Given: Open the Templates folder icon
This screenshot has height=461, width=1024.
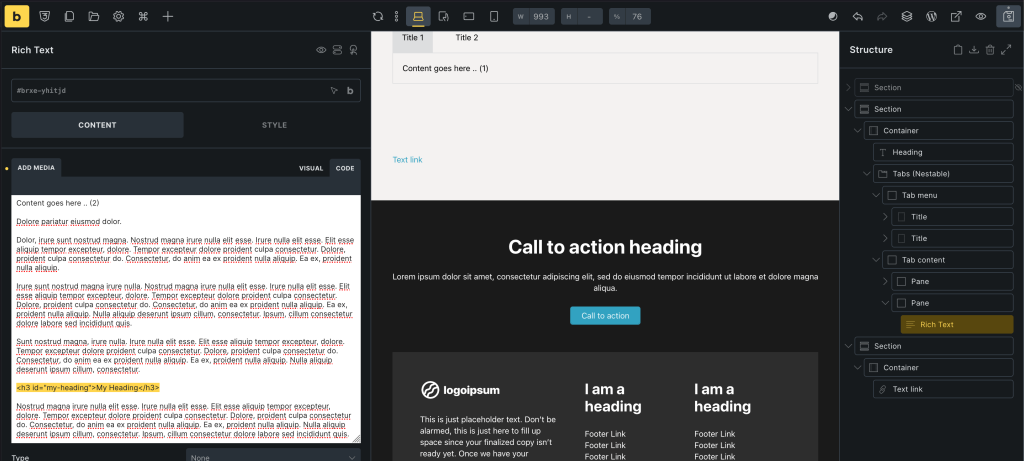Looking at the screenshot, I should click(x=93, y=16).
